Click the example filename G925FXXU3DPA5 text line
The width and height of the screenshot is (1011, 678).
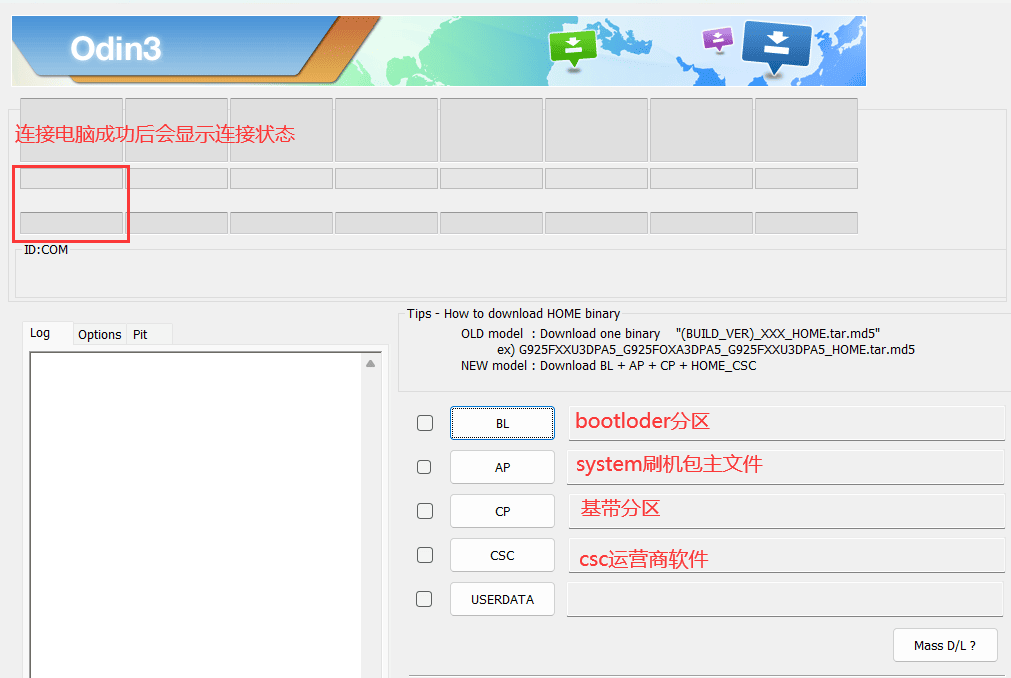click(705, 350)
